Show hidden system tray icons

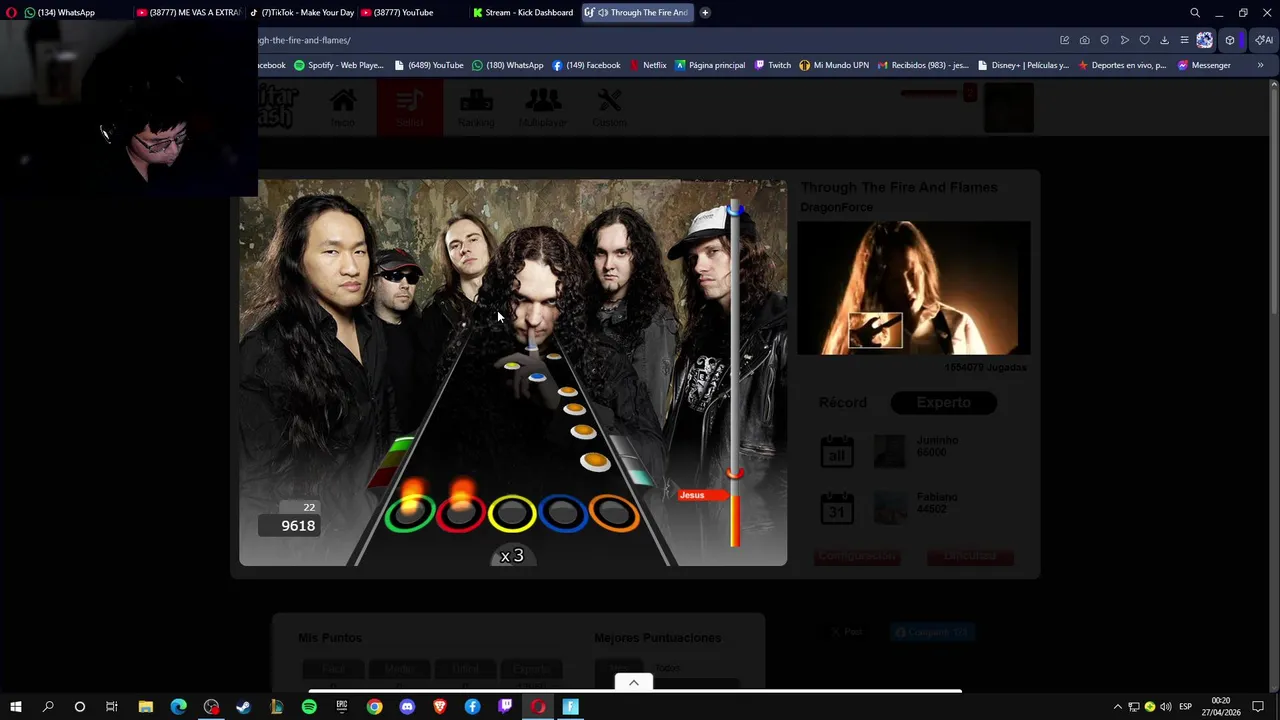tap(1118, 707)
